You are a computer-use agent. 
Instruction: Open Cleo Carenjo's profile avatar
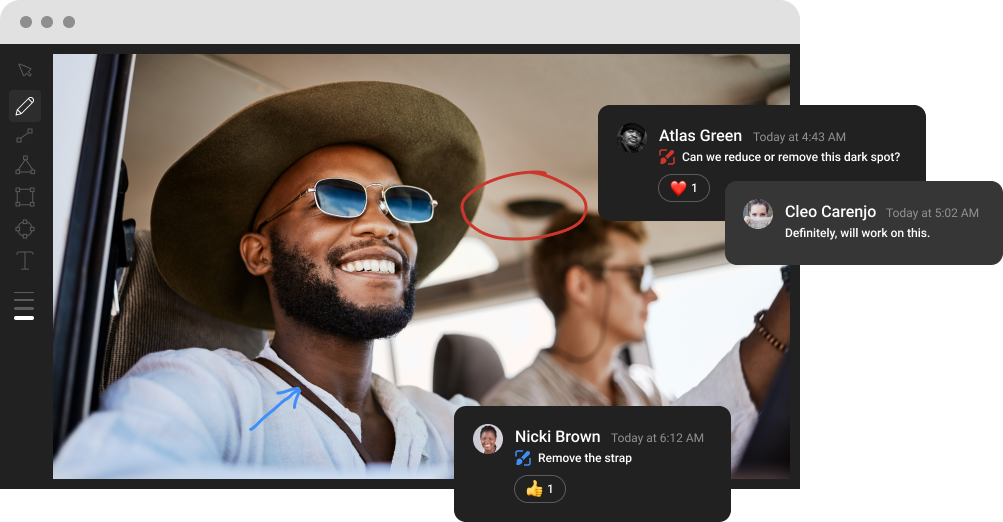pos(758,213)
